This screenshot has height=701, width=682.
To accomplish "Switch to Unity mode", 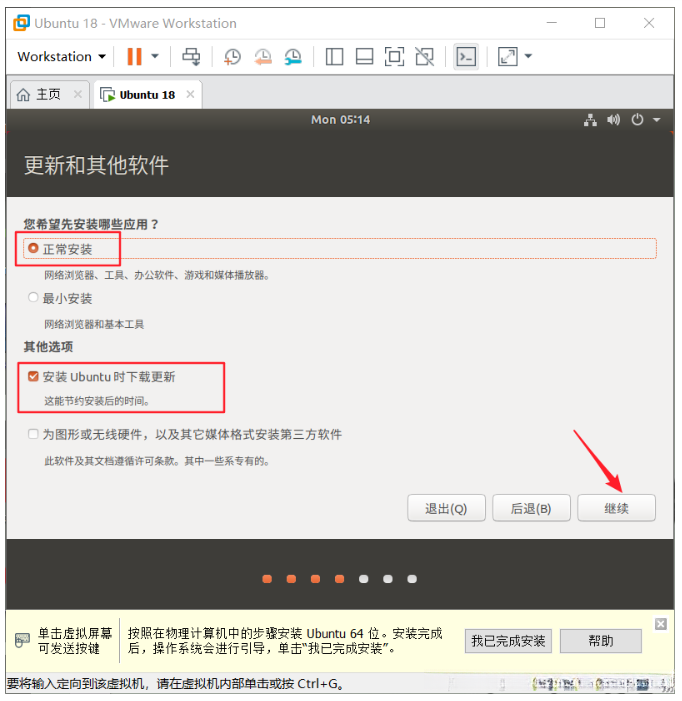I will coord(424,57).
